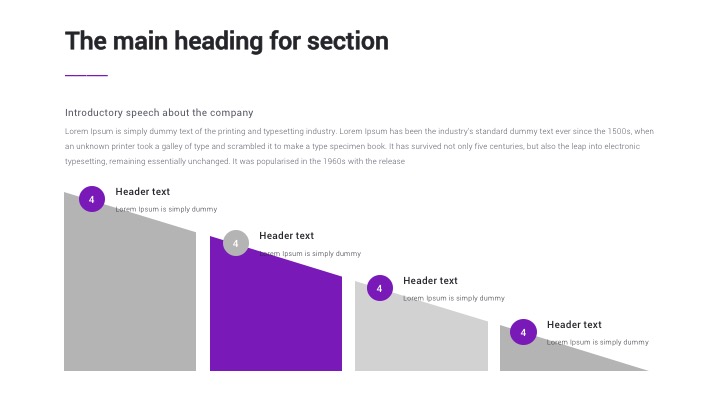
Task: Click the caption under the first step header
Action: click(x=166, y=209)
